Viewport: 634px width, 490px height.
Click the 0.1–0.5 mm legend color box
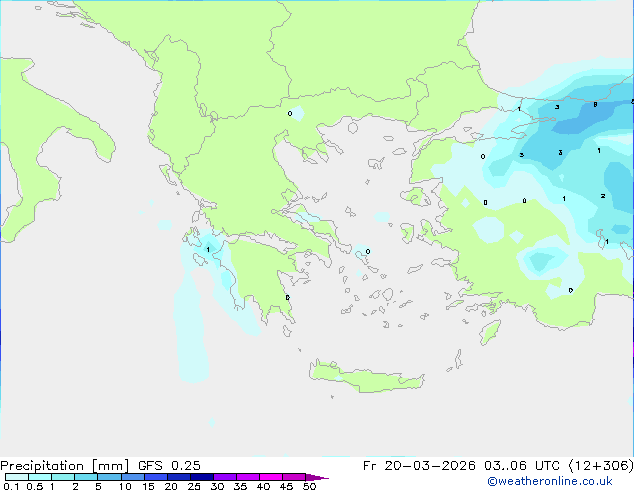click(17, 477)
